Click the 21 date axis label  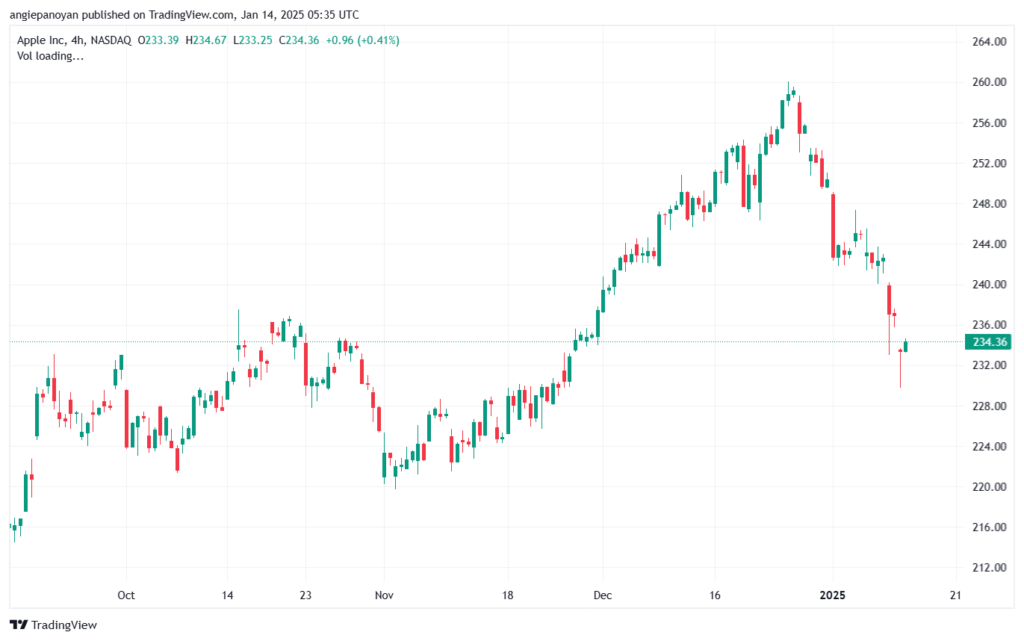(956, 595)
